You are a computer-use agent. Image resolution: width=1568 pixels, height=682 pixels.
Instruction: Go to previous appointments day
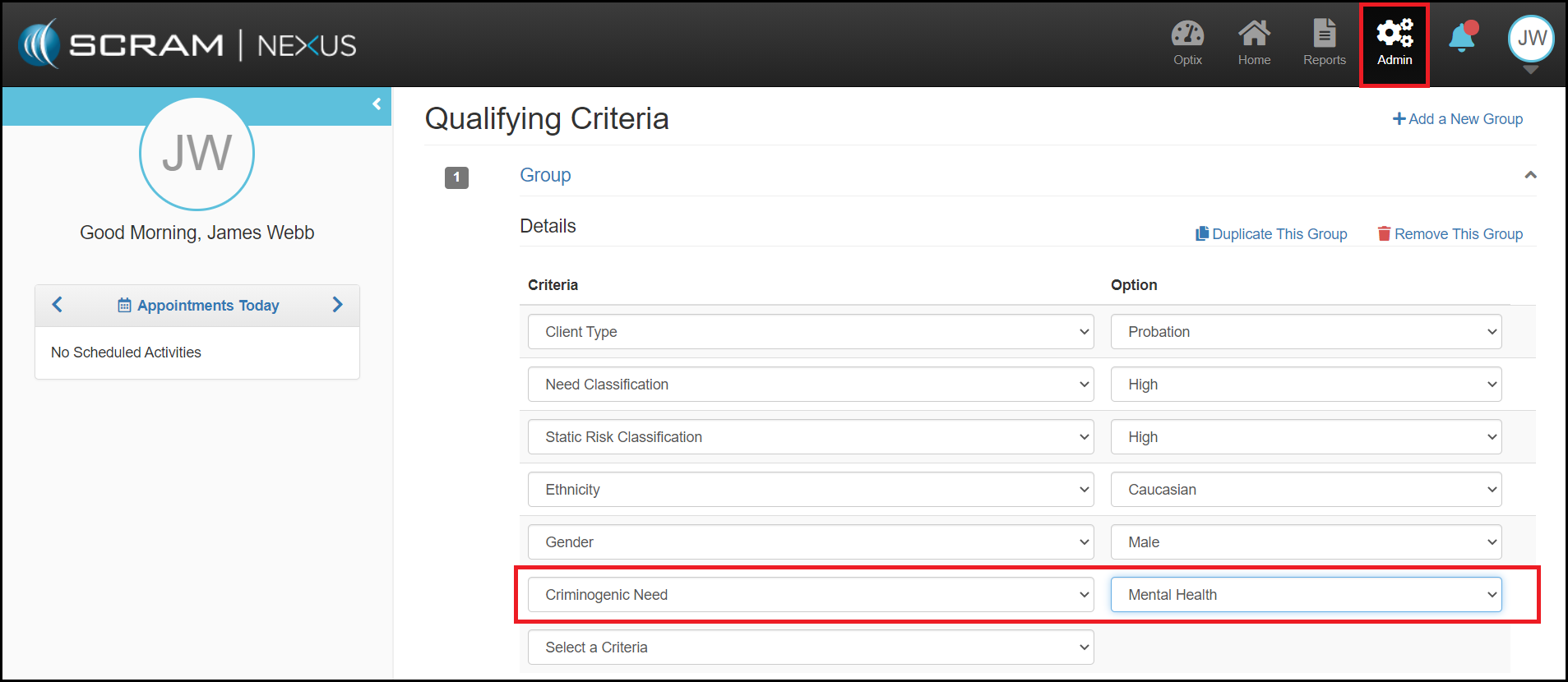[x=58, y=305]
